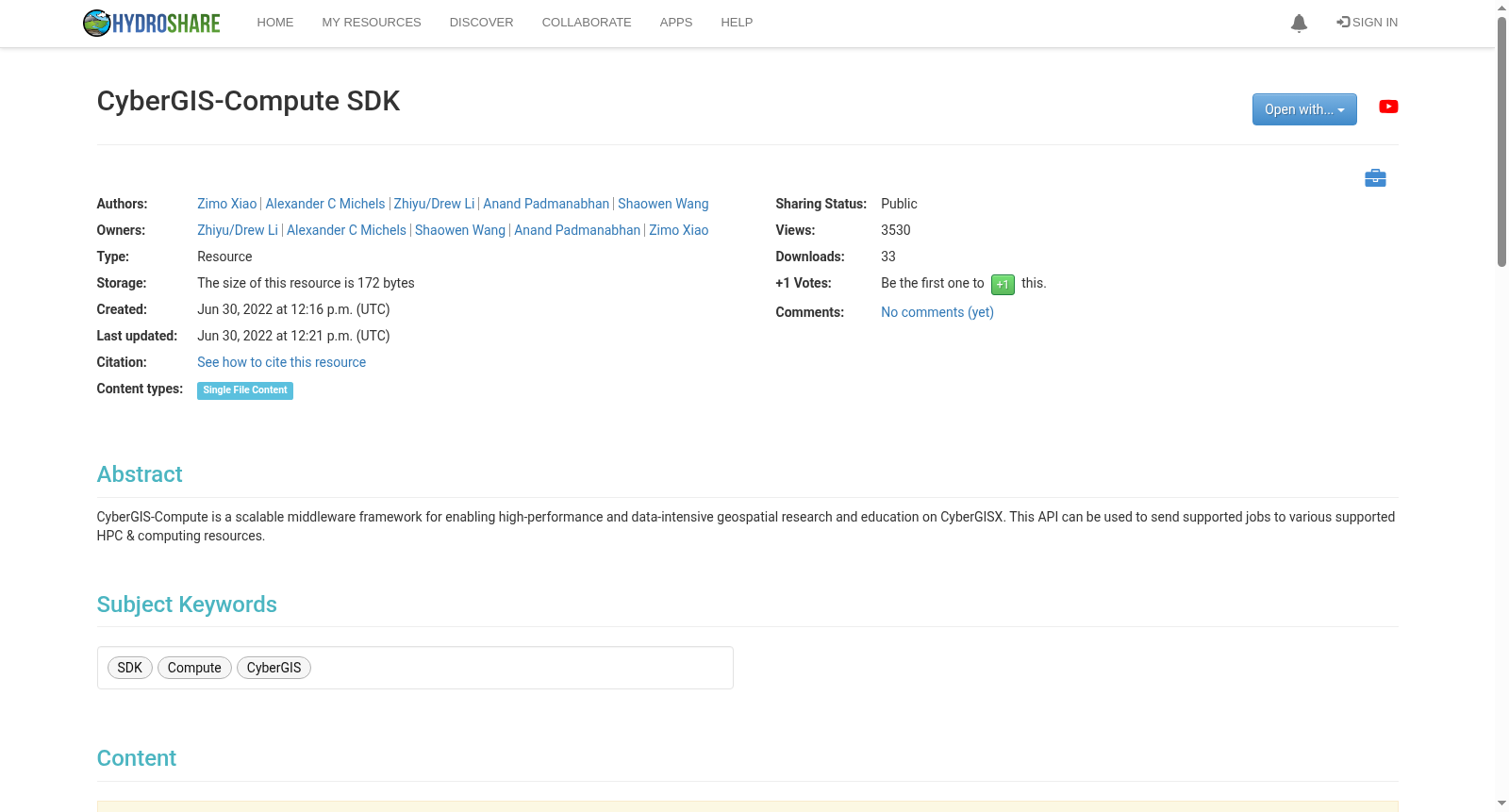Click the HydroShare logo

coord(151,23)
